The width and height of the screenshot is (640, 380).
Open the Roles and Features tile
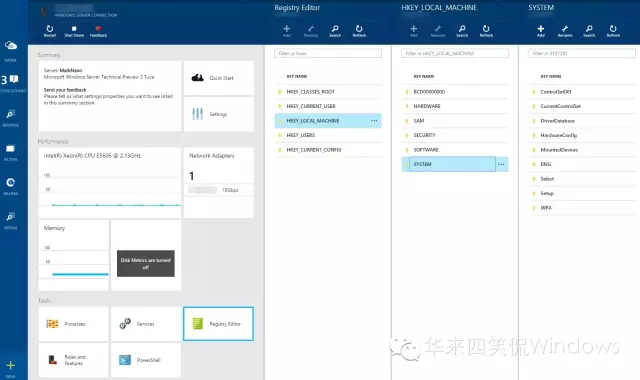(x=73, y=360)
